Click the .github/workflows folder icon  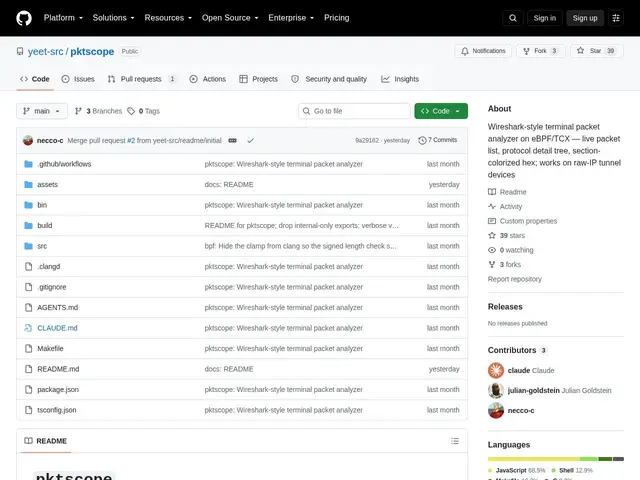point(28,164)
